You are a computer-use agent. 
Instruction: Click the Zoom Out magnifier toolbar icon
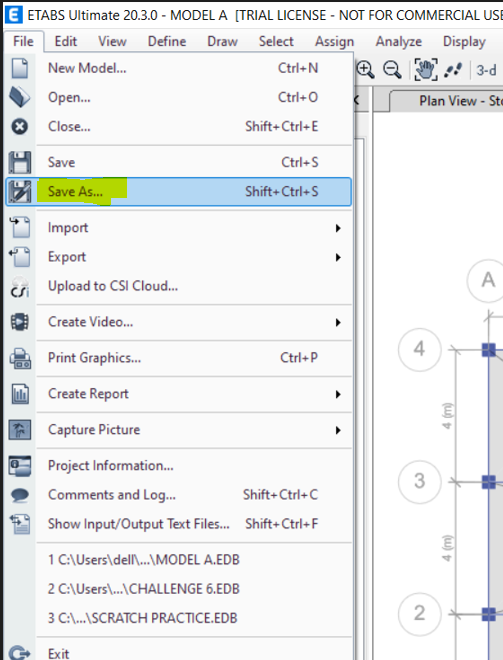tap(392, 69)
